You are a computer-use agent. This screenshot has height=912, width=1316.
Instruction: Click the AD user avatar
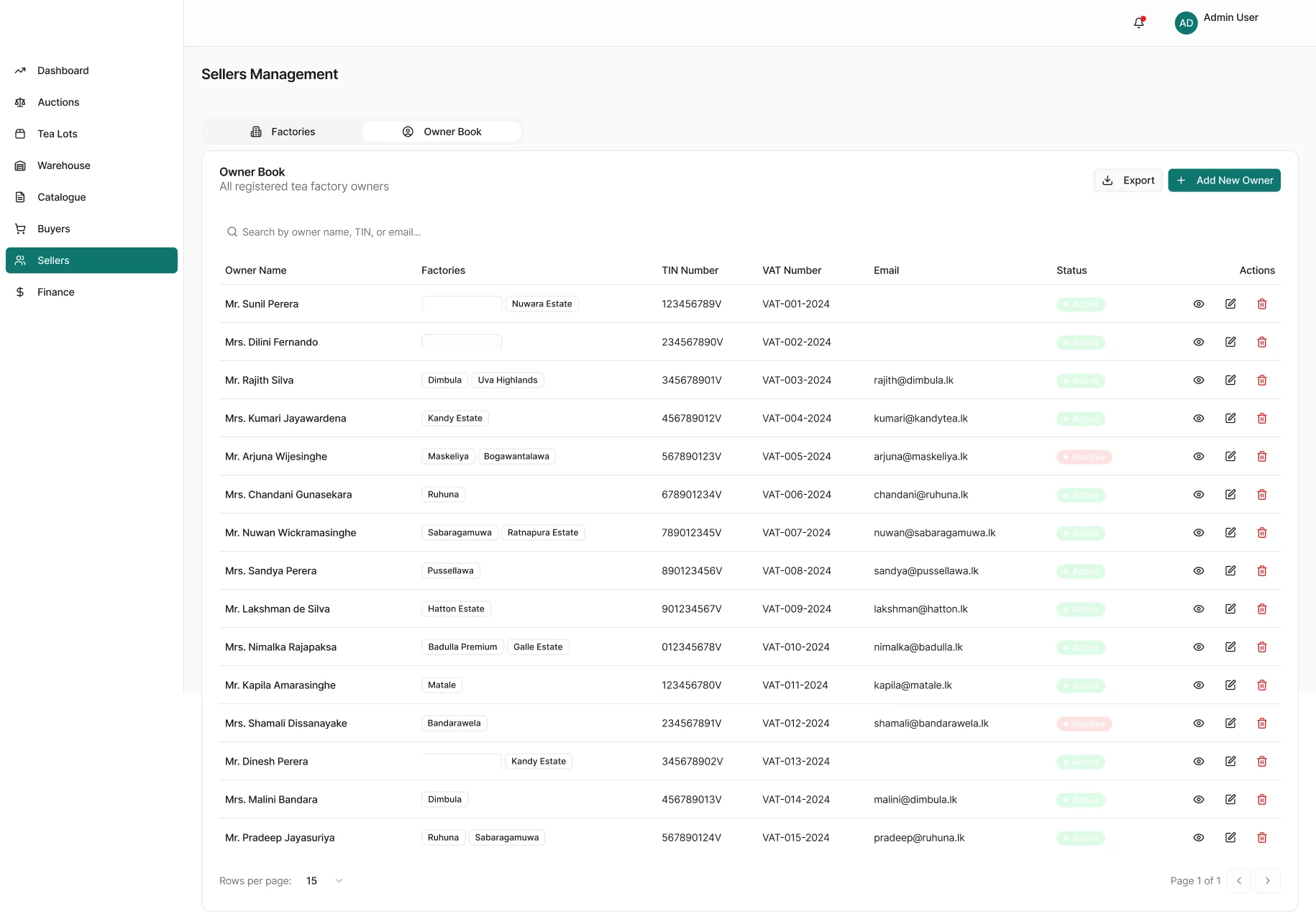1186,23
